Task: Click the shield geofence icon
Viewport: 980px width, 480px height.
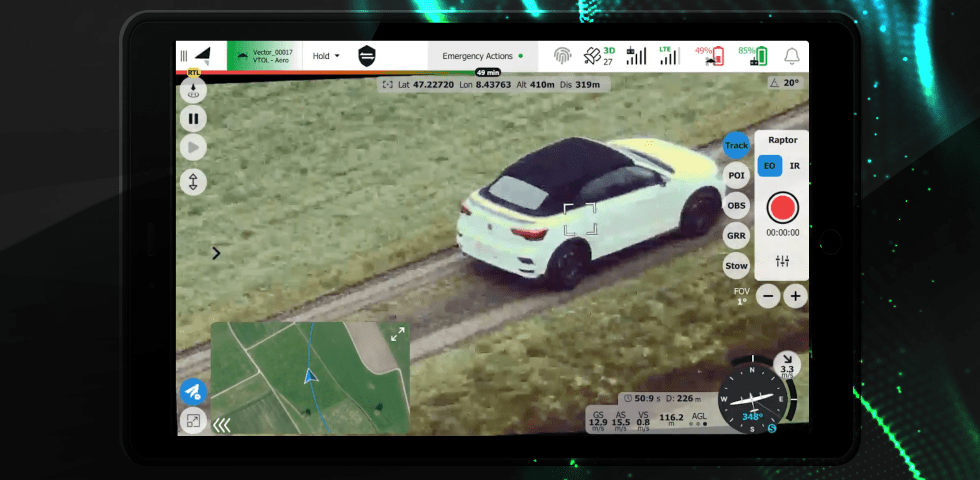Action: tap(367, 56)
